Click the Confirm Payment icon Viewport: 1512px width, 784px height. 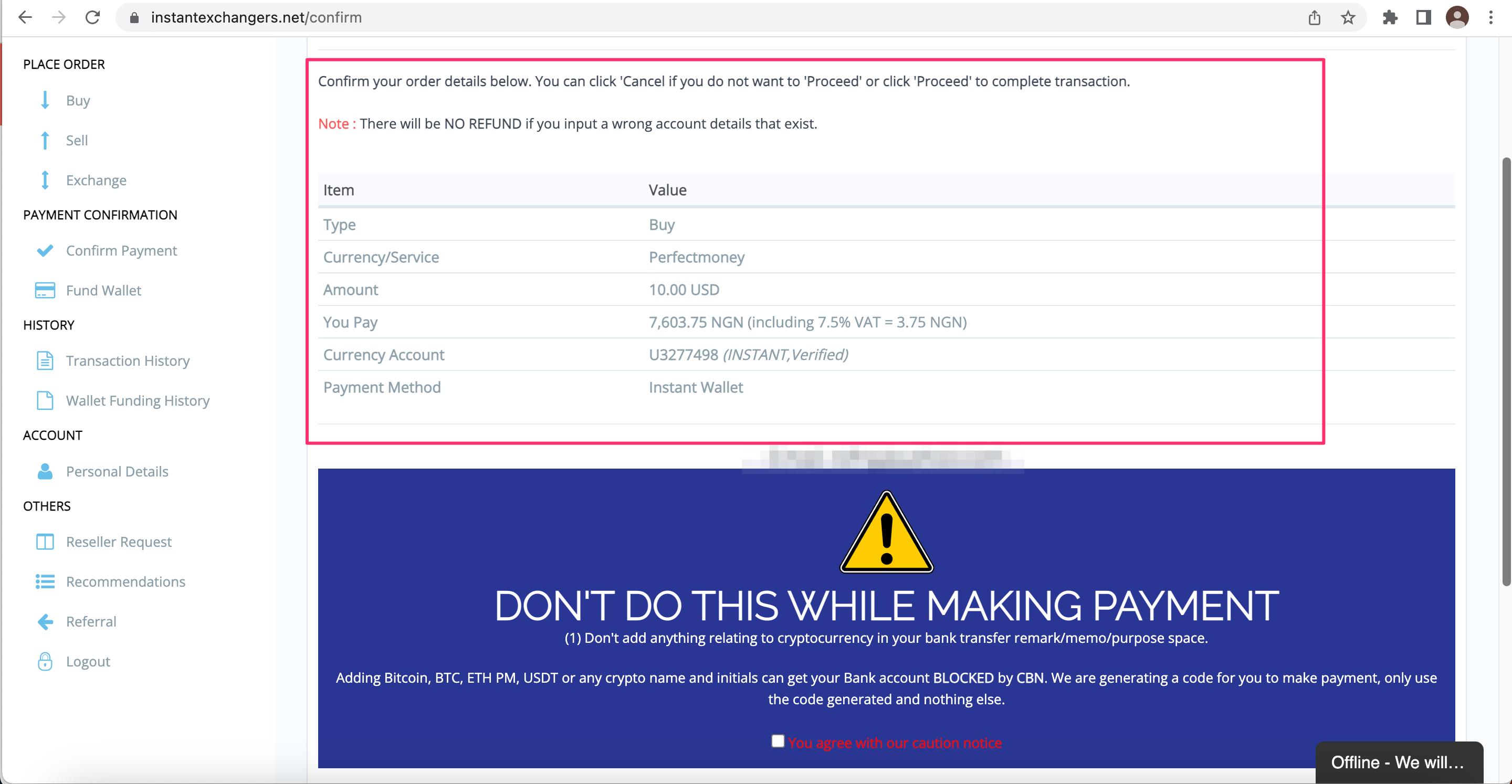click(x=45, y=250)
